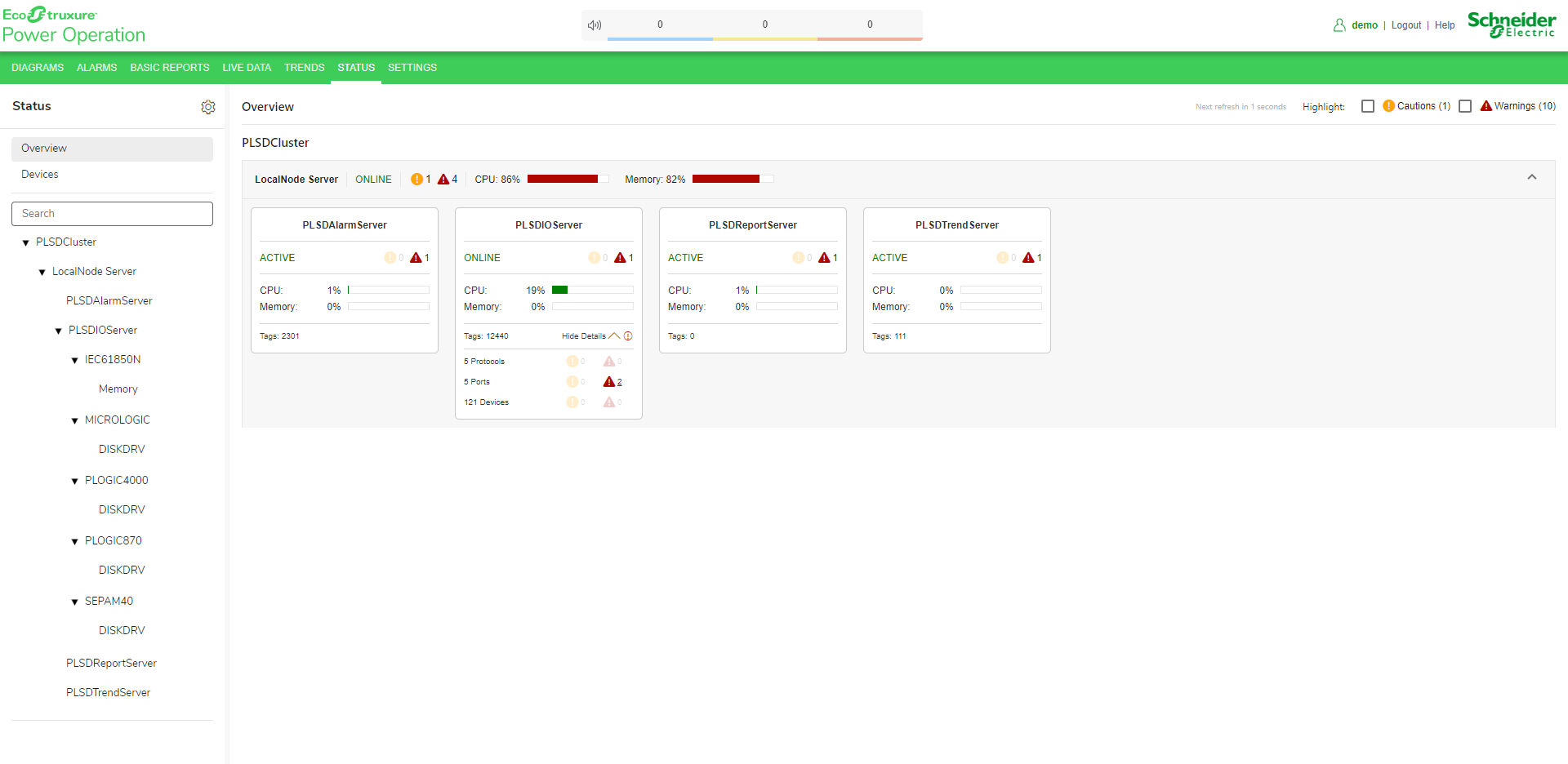
Task: Click the 5 Protocols caution icon
Action: click(x=572, y=362)
